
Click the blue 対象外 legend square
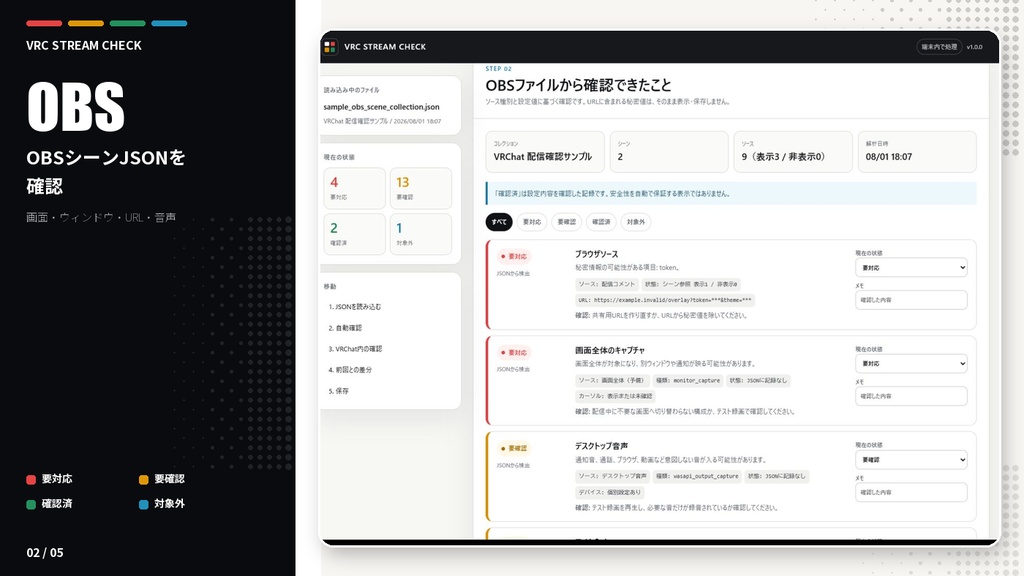tap(144, 504)
